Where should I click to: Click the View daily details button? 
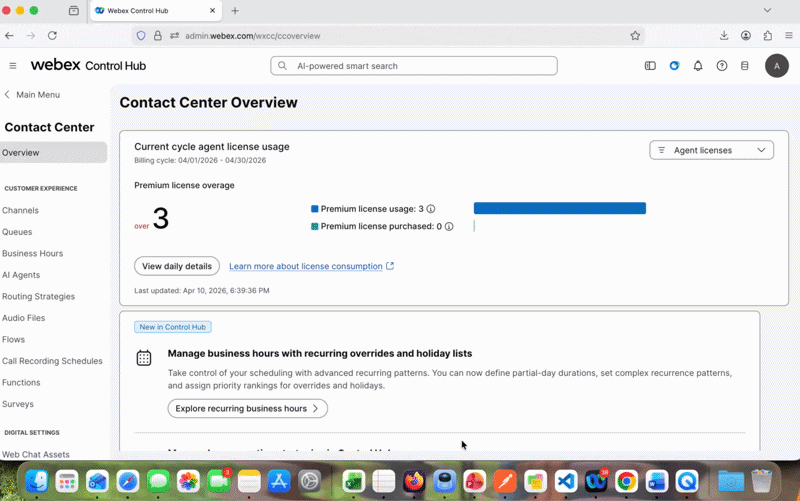click(x=177, y=266)
